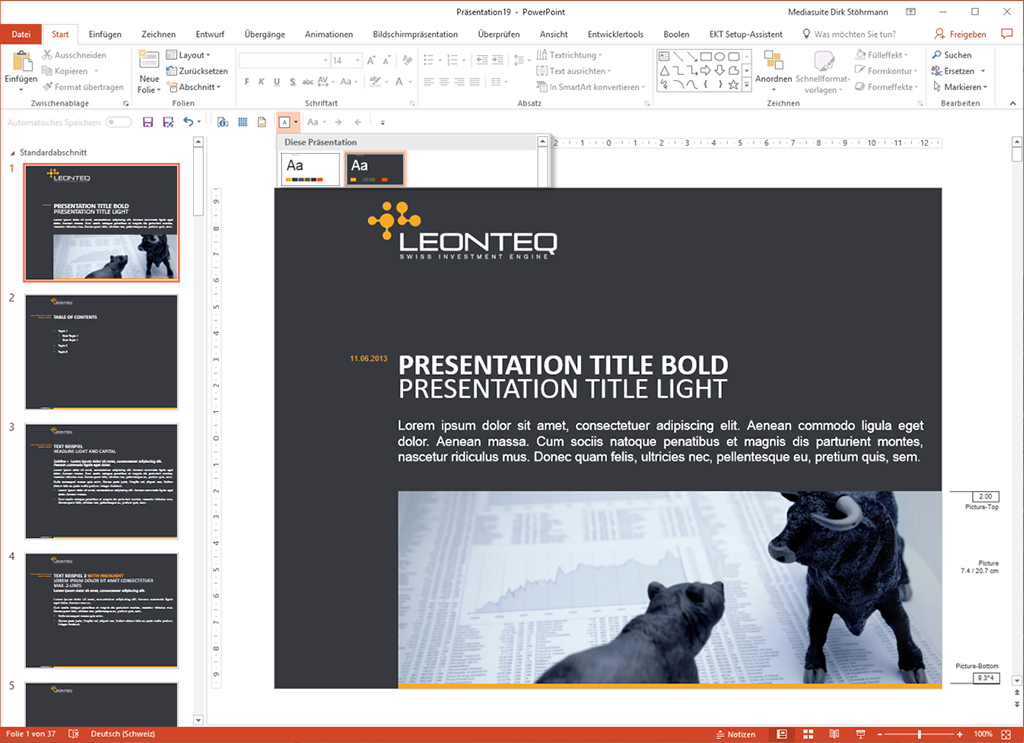
Task: Toggle the Automatisches Speichern switch
Action: point(119,122)
